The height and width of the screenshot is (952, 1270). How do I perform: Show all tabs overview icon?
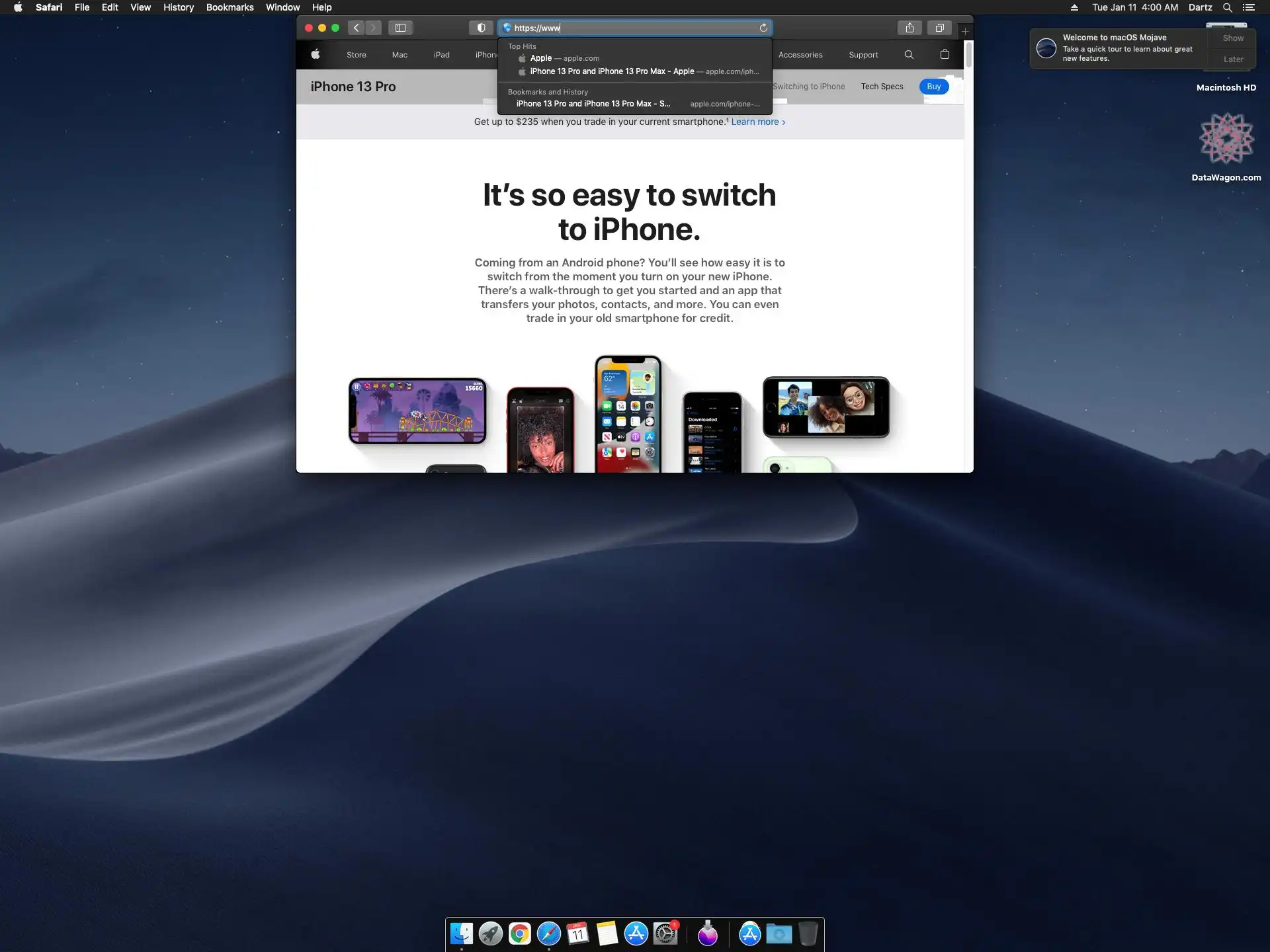pyautogui.click(x=939, y=28)
